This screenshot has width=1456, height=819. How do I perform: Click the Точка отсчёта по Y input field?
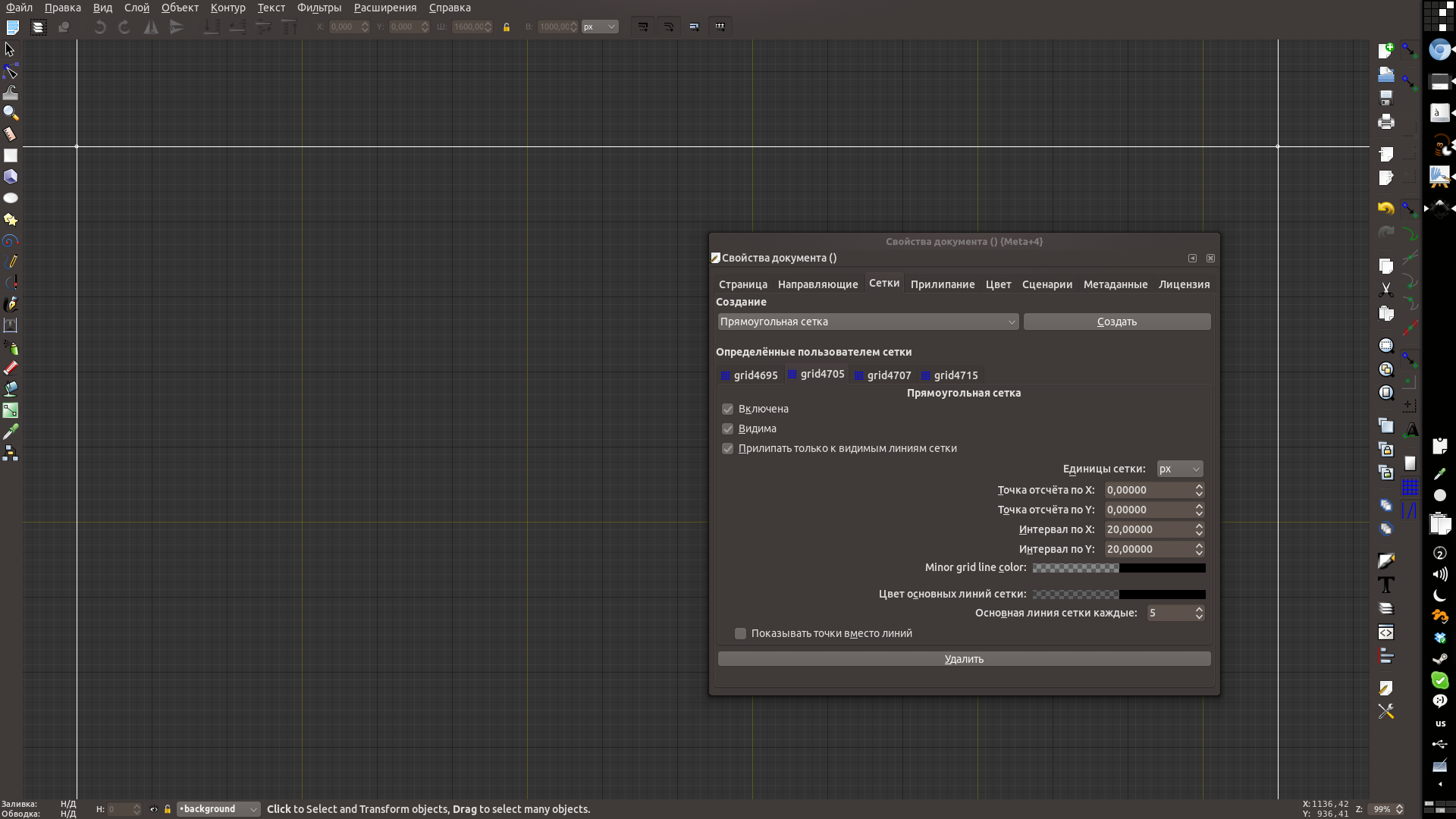point(1149,510)
